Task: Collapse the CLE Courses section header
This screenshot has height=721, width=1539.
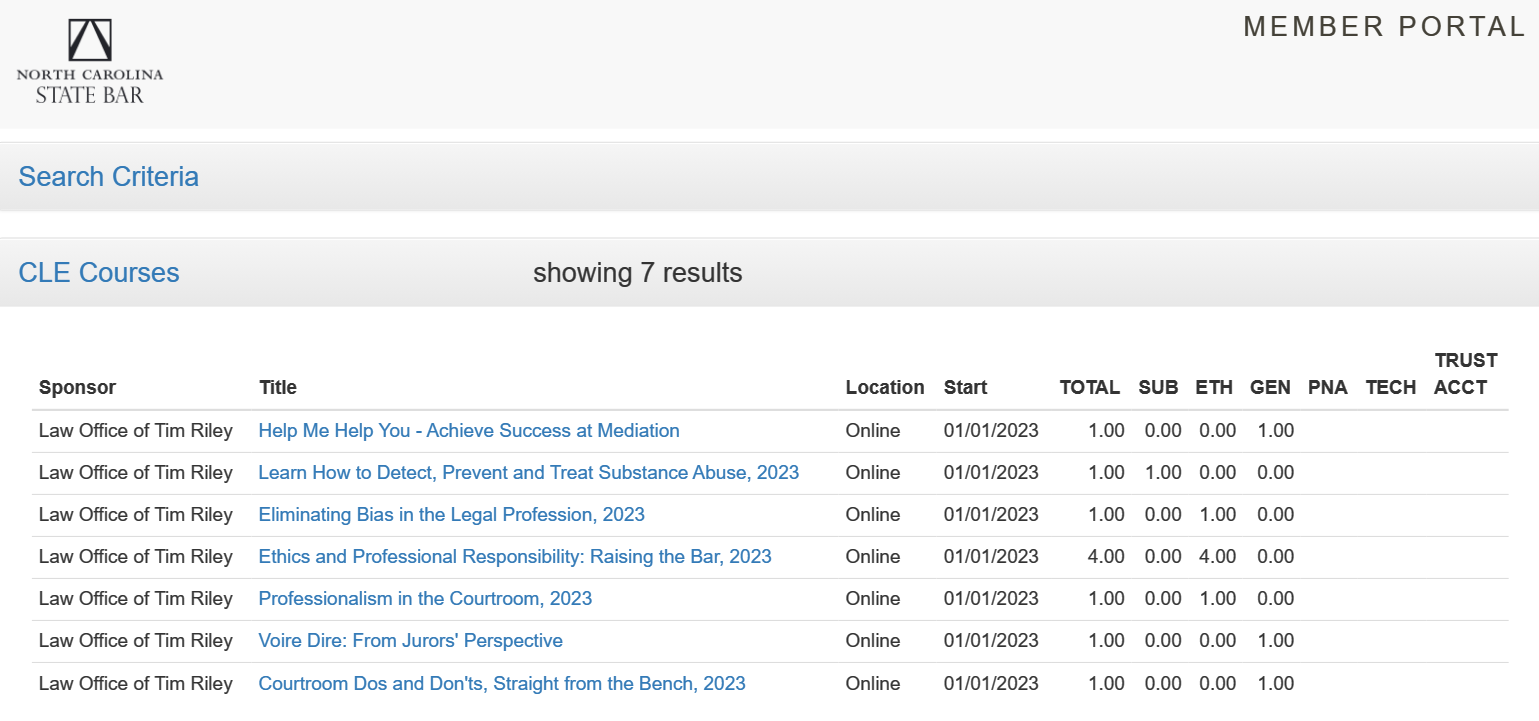Action: click(99, 273)
